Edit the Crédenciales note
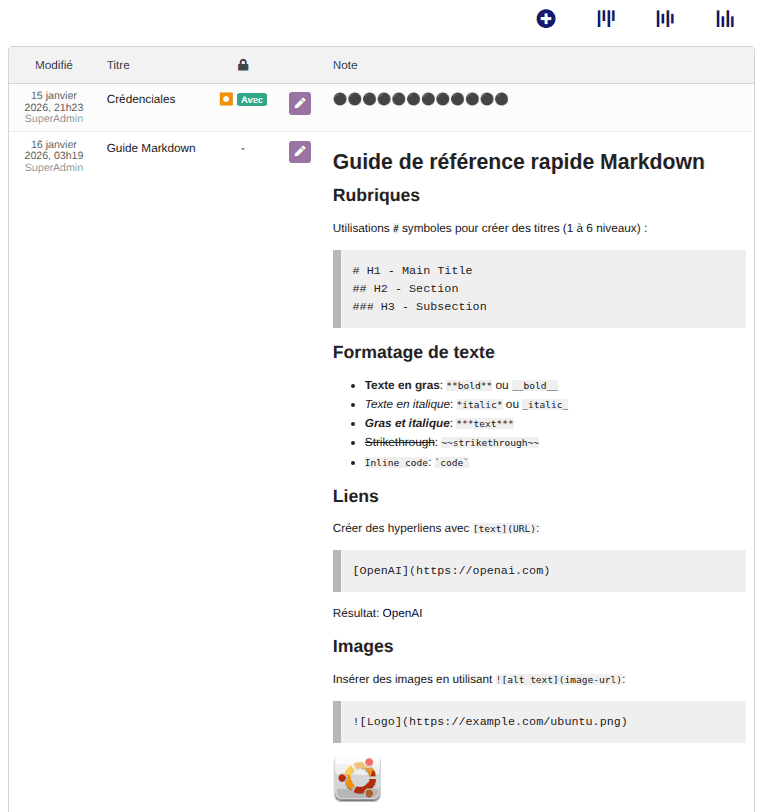The height and width of the screenshot is (812, 762). pyautogui.click(x=300, y=103)
